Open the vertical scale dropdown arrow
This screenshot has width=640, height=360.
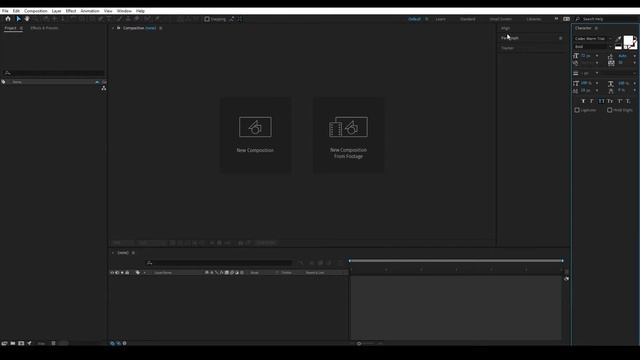click(597, 83)
